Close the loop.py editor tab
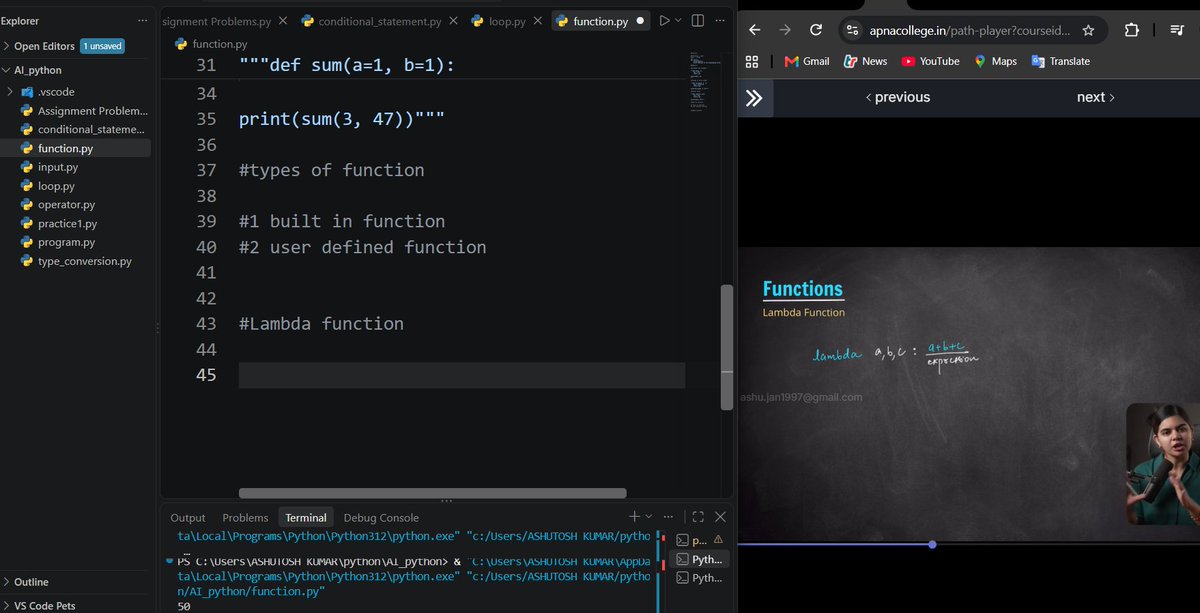Viewport: 1200px width, 613px height. [538, 20]
